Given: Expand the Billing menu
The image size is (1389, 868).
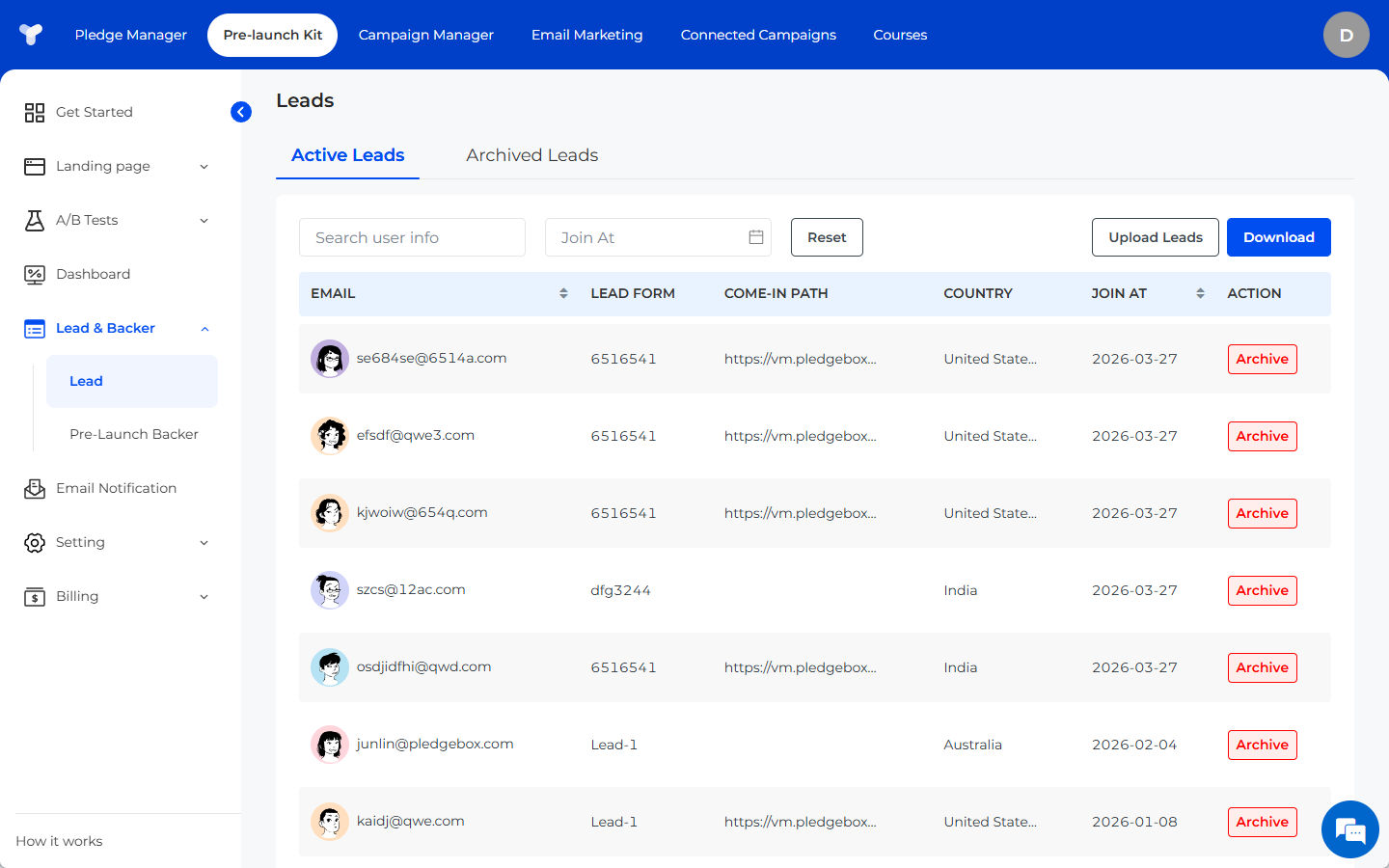Looking at the screenshot, I should [x=204, y=596].
